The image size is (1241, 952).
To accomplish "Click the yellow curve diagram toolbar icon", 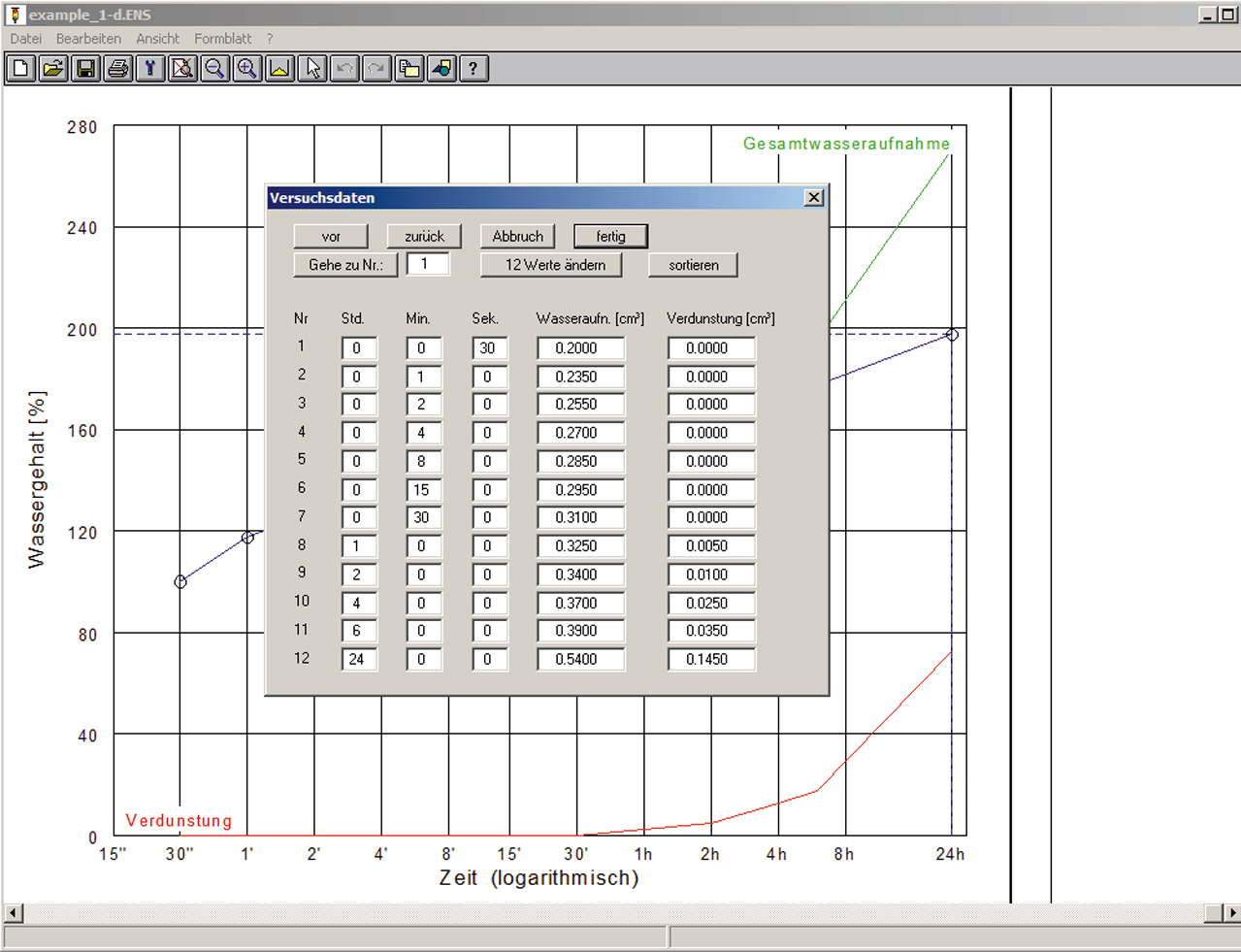I will 279,69.
